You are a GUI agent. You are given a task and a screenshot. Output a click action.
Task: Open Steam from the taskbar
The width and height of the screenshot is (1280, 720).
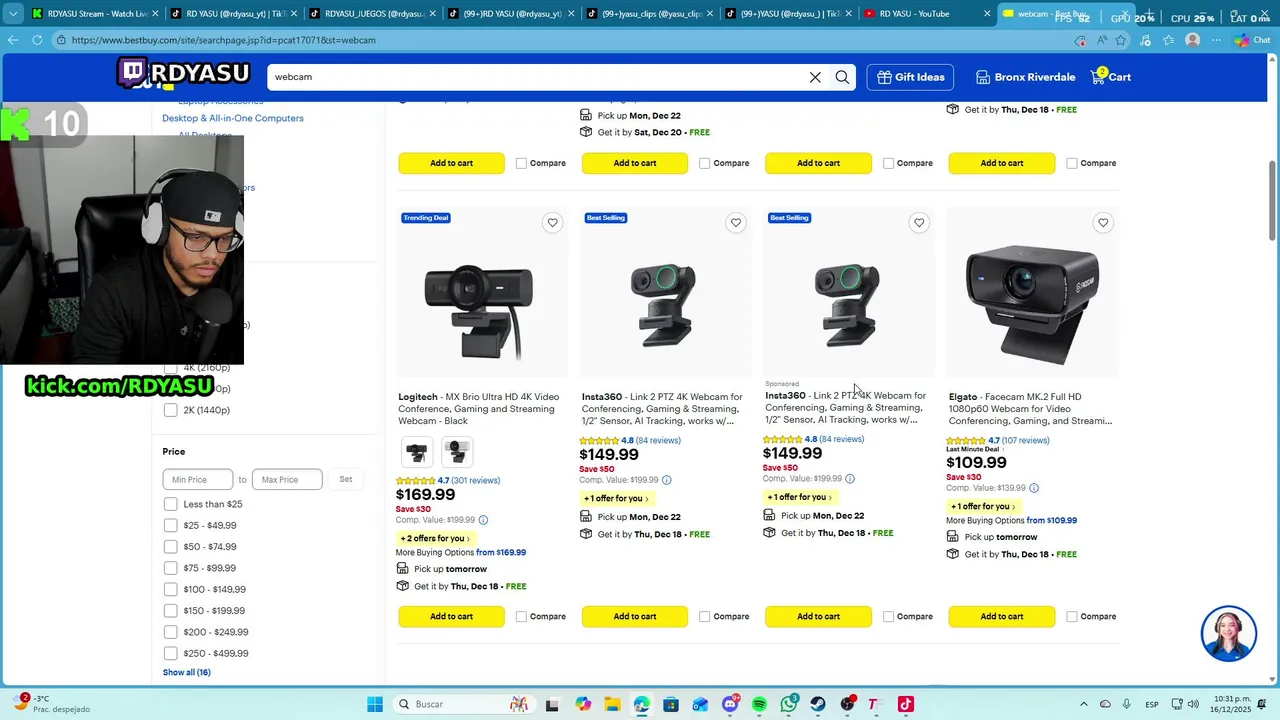tap(818, 704)
